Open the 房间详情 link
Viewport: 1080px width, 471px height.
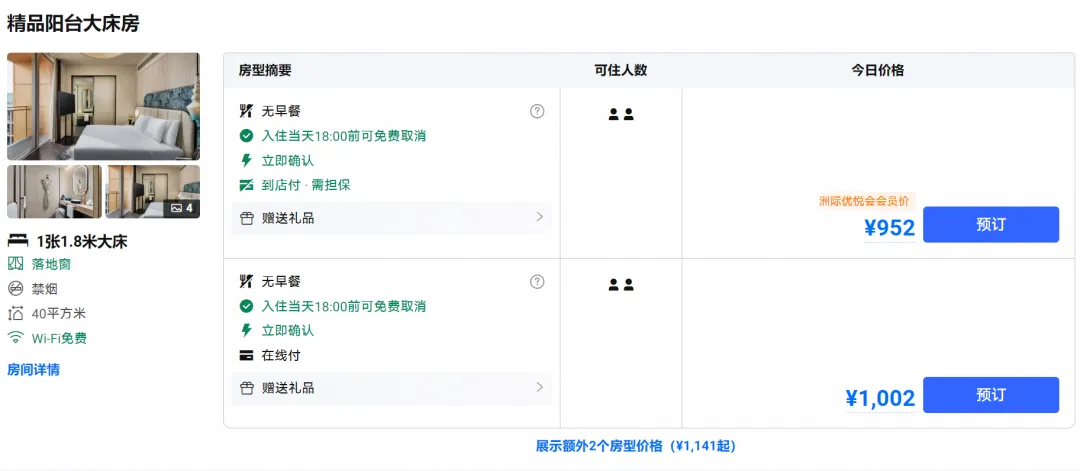pos(33,370)
